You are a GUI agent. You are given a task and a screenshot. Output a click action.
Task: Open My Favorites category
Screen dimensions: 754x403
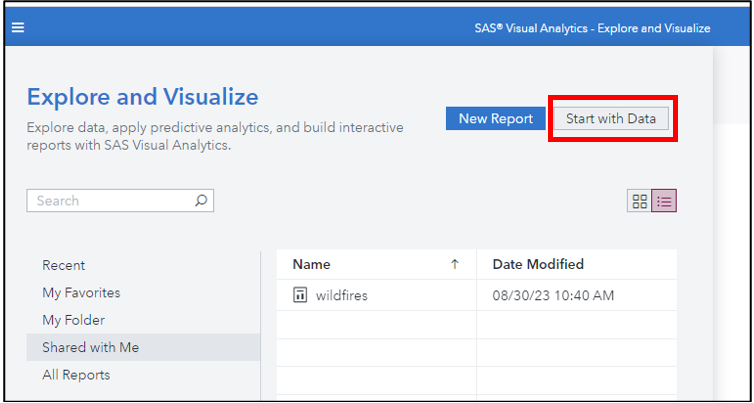(x=81, y=293)
